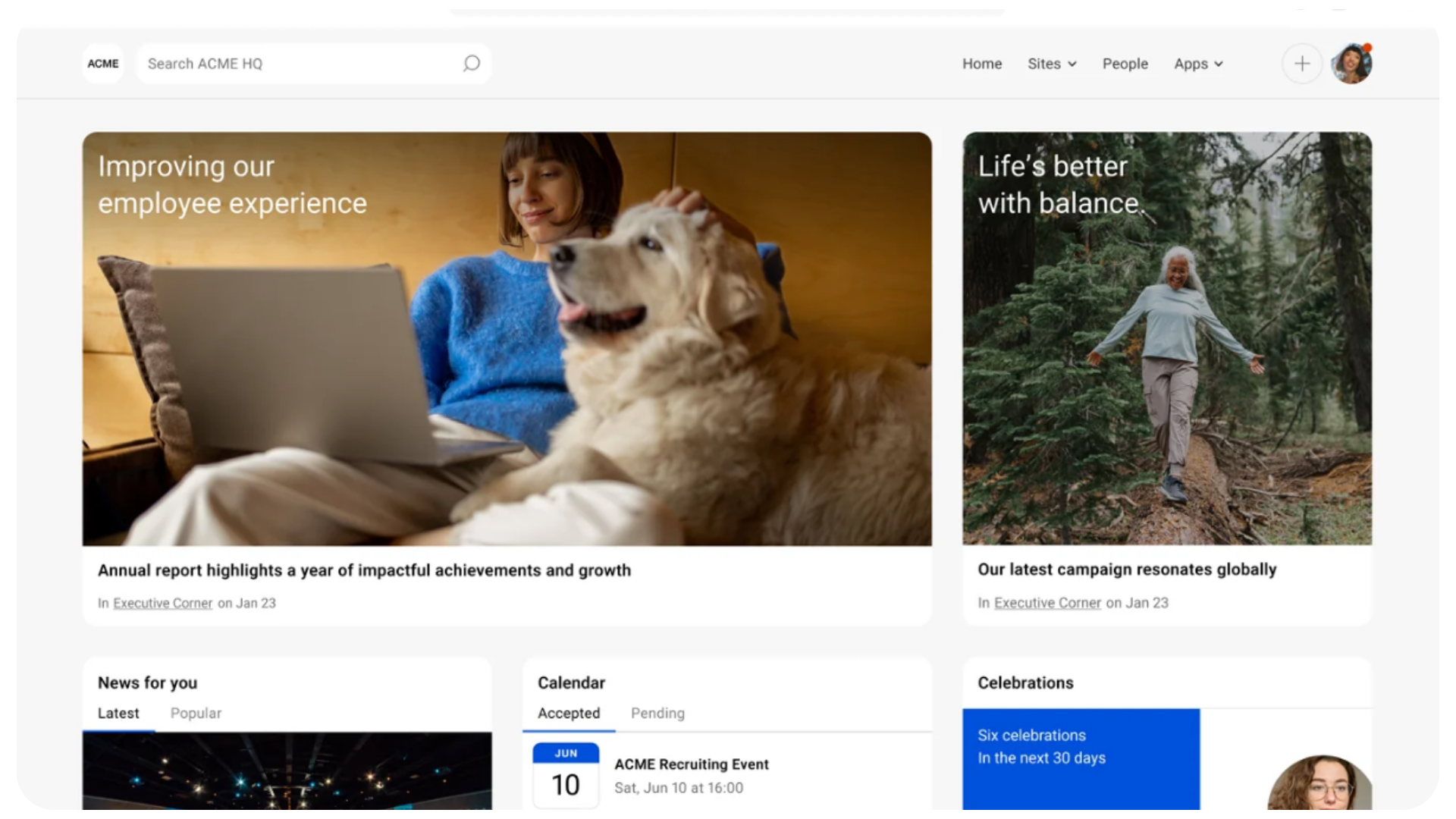Click the ACME logo icon

tap(103, 64)
